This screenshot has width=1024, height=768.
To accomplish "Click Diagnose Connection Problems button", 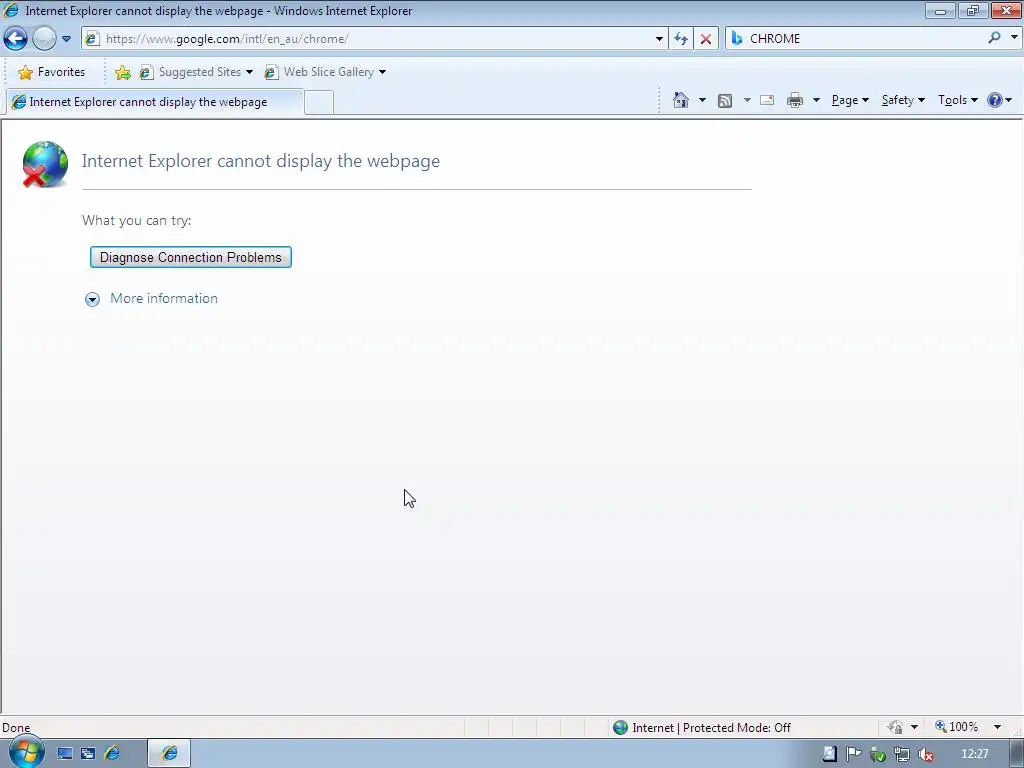I will pyautogui.click(x=191, y=257).
